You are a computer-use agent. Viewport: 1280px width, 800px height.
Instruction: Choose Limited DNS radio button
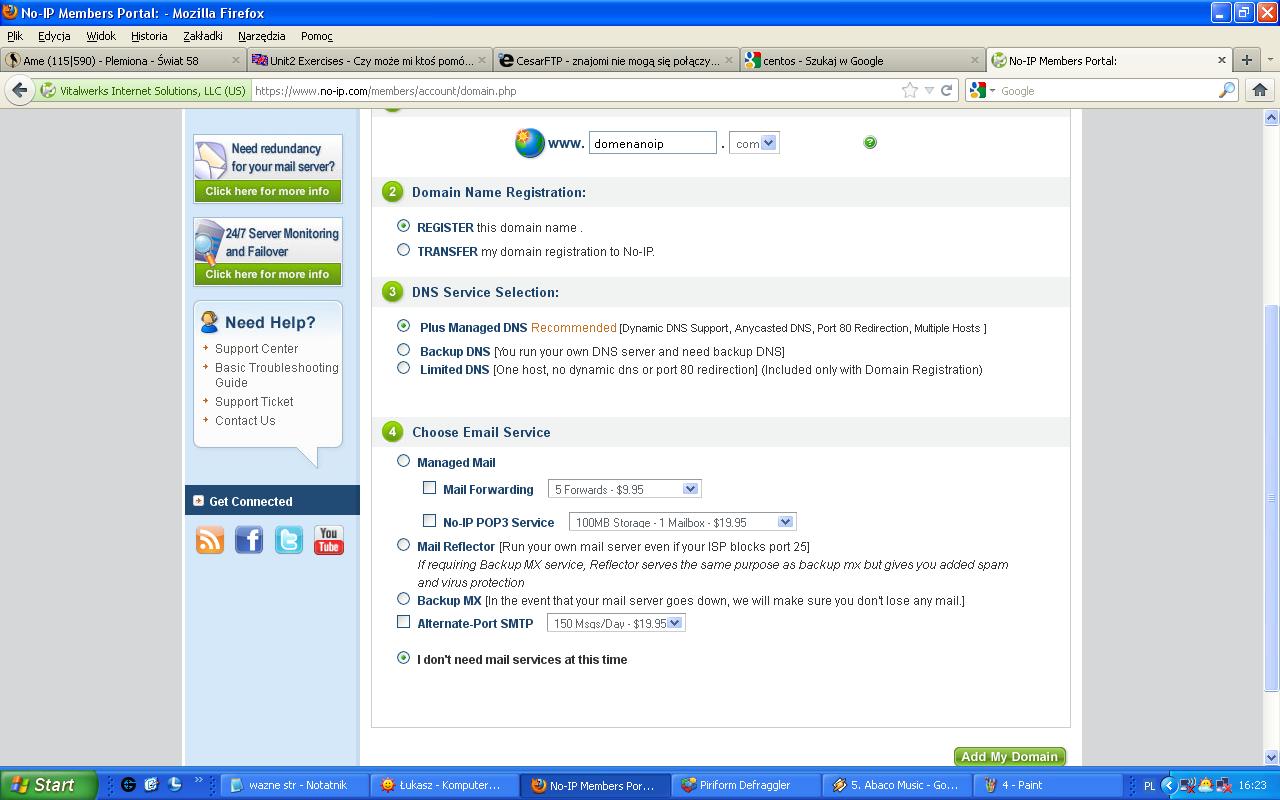click(x=404, y=368)
